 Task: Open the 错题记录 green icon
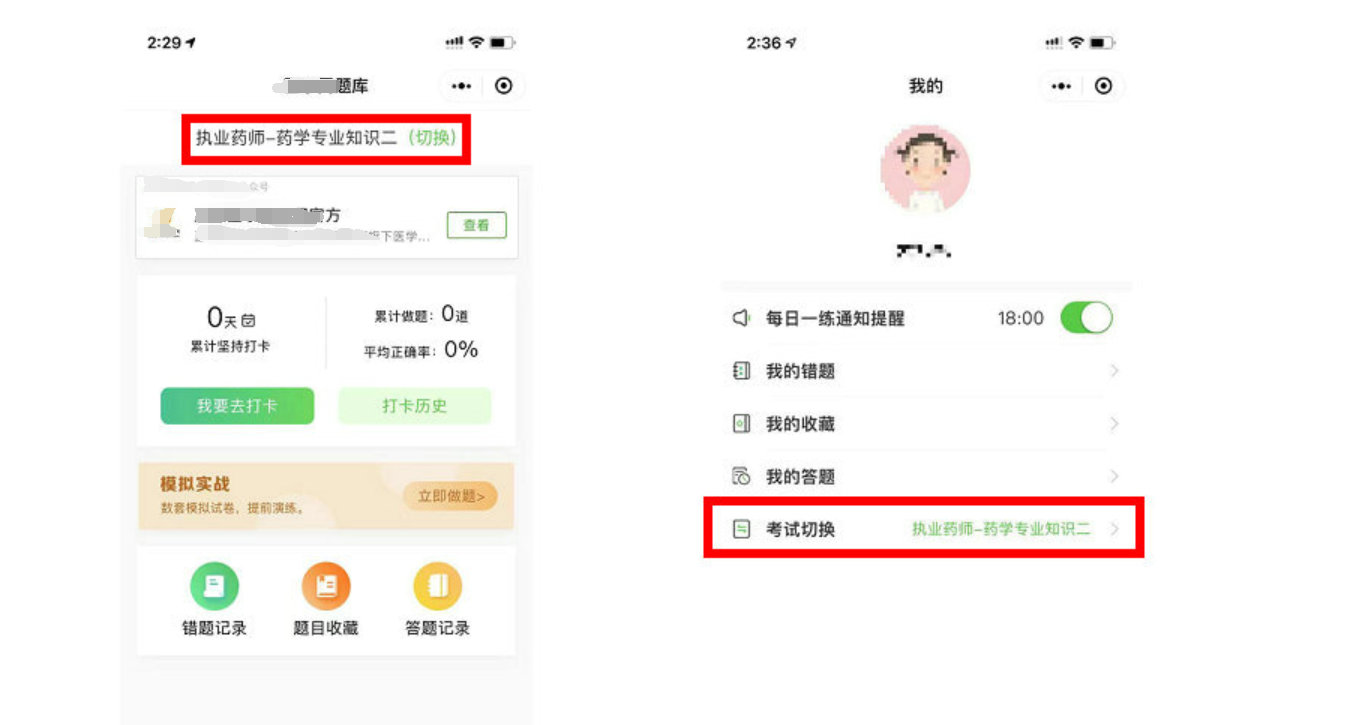point(214,587)
